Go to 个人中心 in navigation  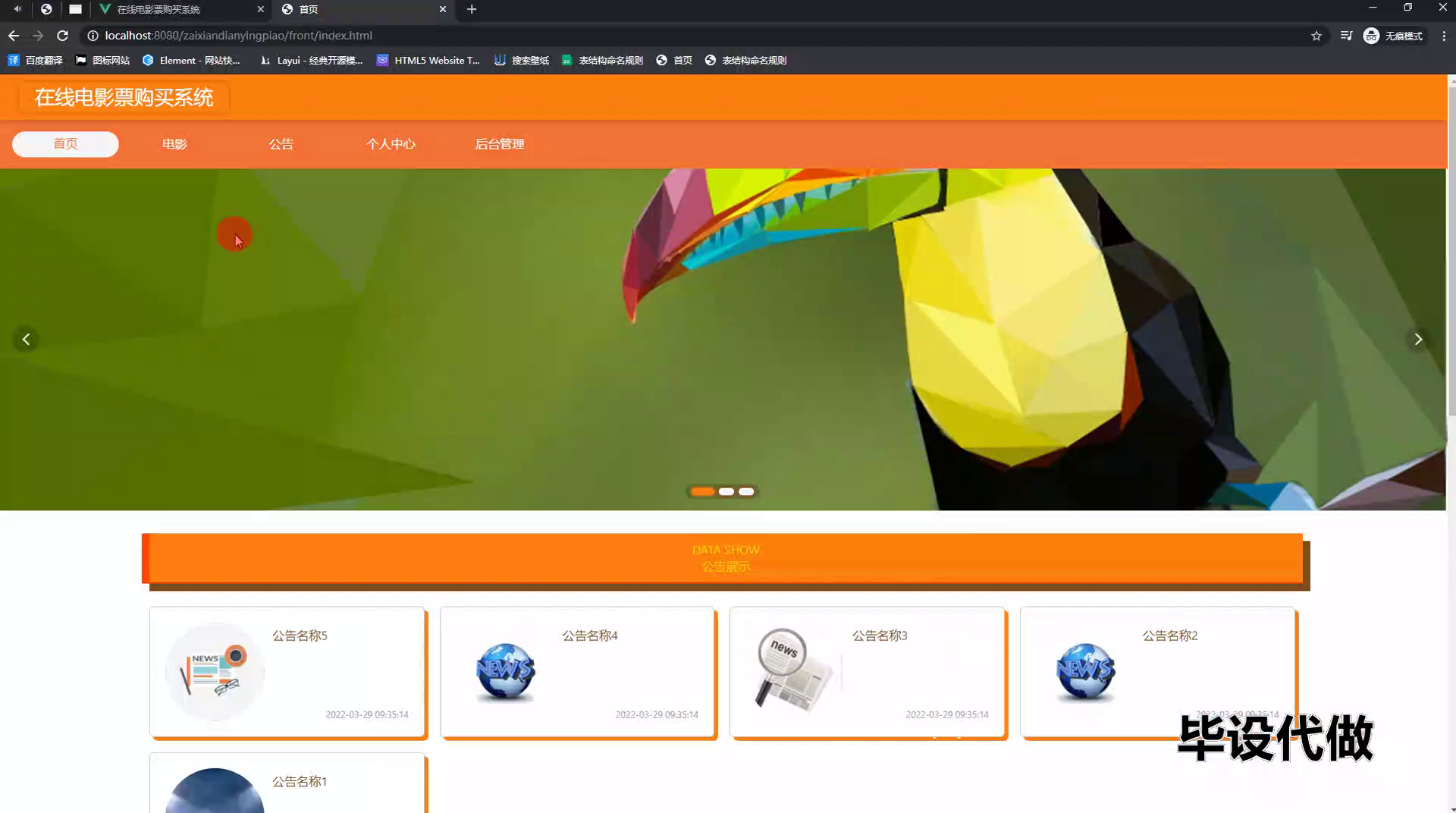pyautogui.click(x=391, y=144)
